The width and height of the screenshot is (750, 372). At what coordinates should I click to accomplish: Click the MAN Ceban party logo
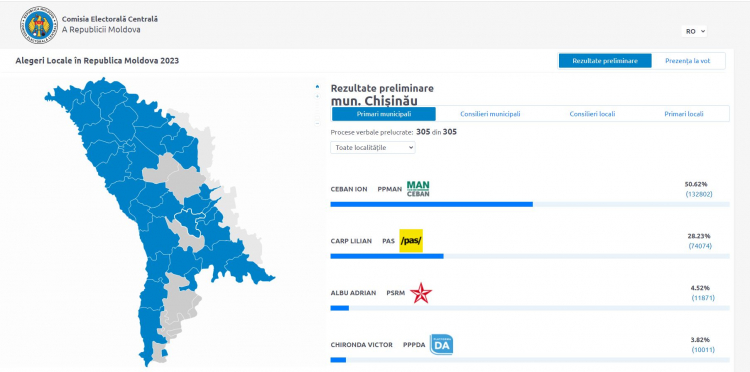418,189
